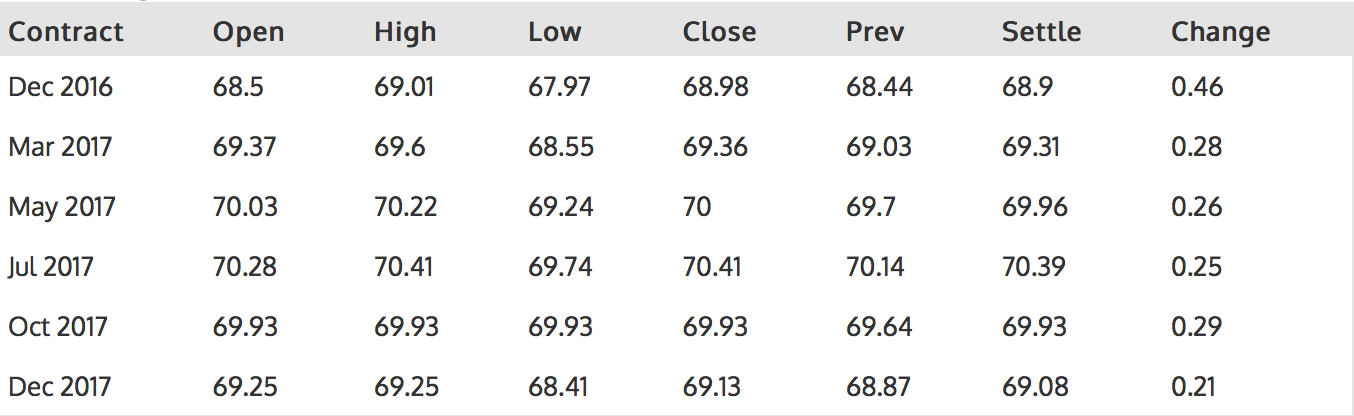Click the Low column header

point(554,32)
